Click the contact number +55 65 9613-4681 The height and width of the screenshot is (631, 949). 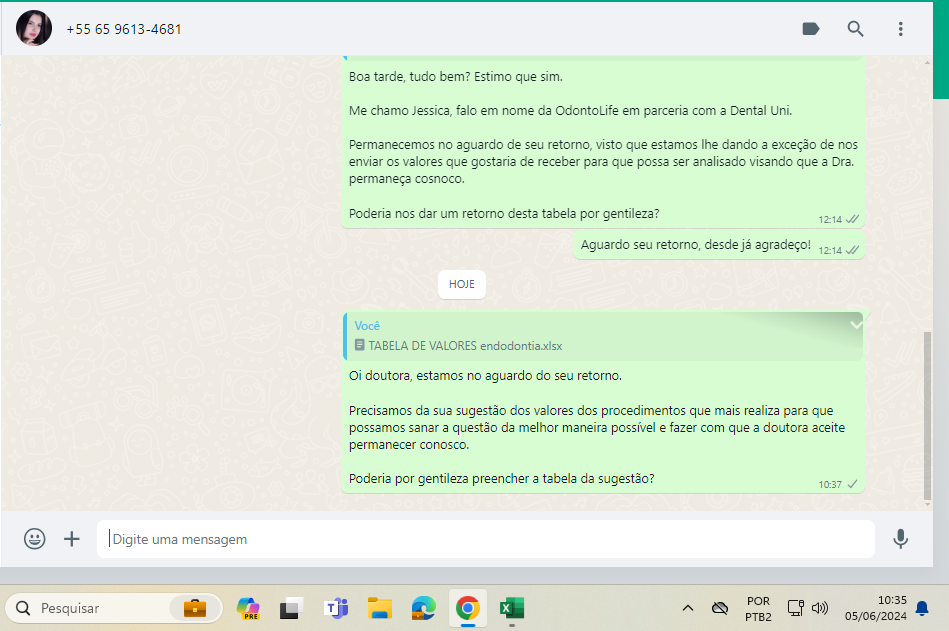(124, 29)
